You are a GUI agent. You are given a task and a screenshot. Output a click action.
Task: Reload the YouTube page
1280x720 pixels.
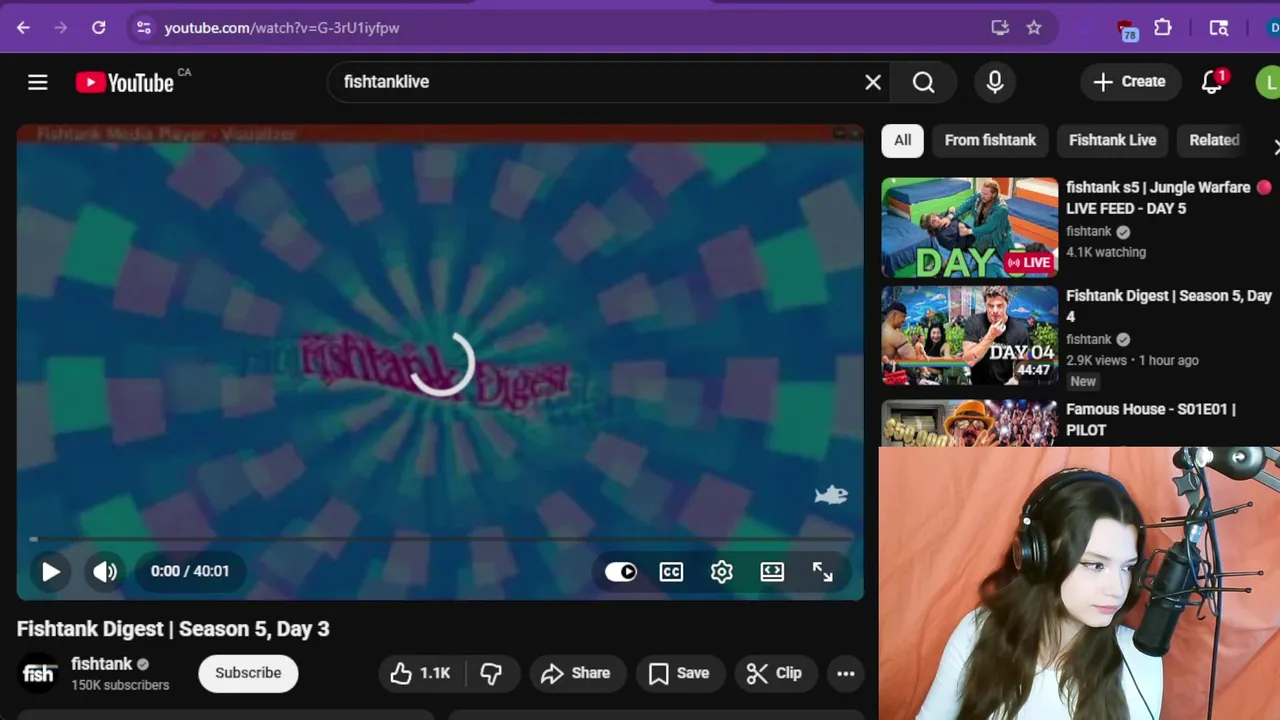[x=99, y=28]
